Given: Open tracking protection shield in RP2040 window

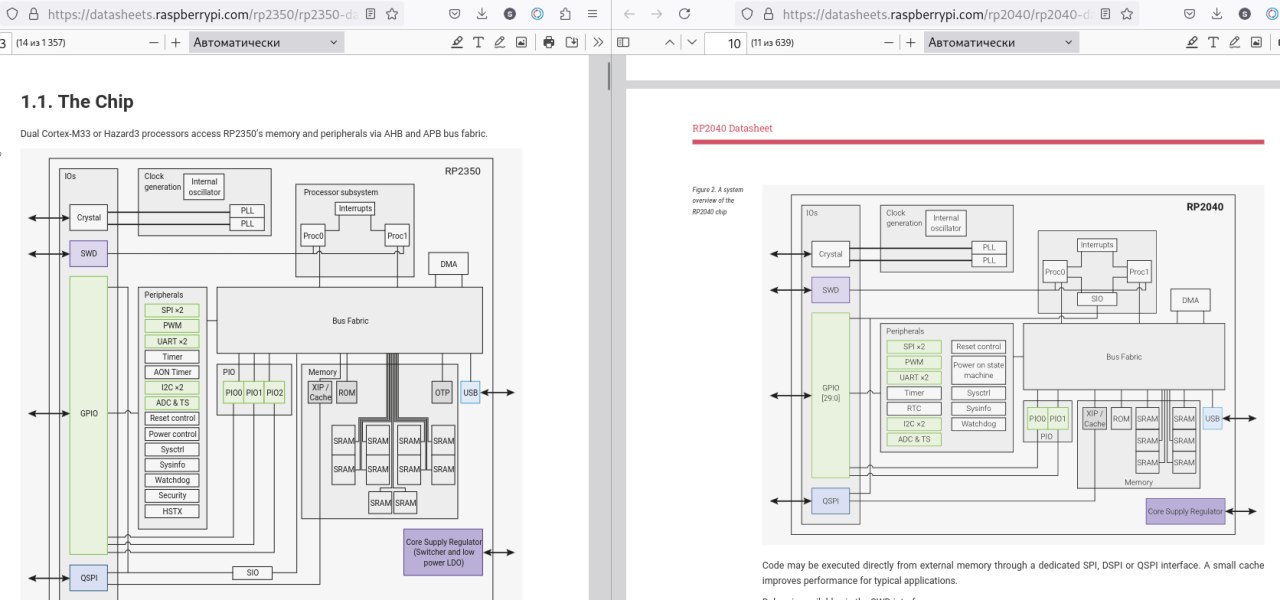Looking at the screenshot, I should coord(746,15).
